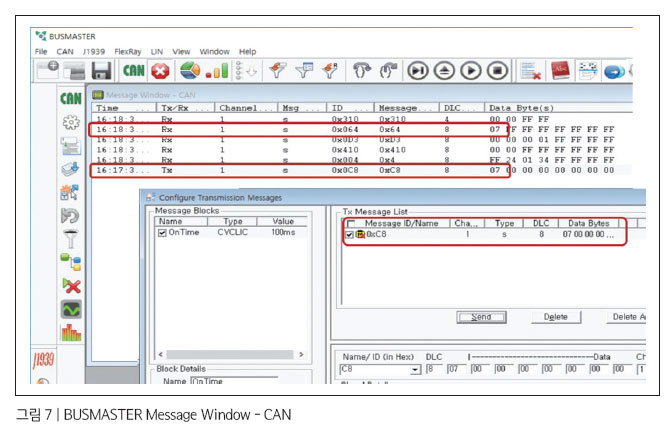Viewport: 668px width, 443px height.
Task: Click the new configuration icon with plus
Action: (47, 70)
